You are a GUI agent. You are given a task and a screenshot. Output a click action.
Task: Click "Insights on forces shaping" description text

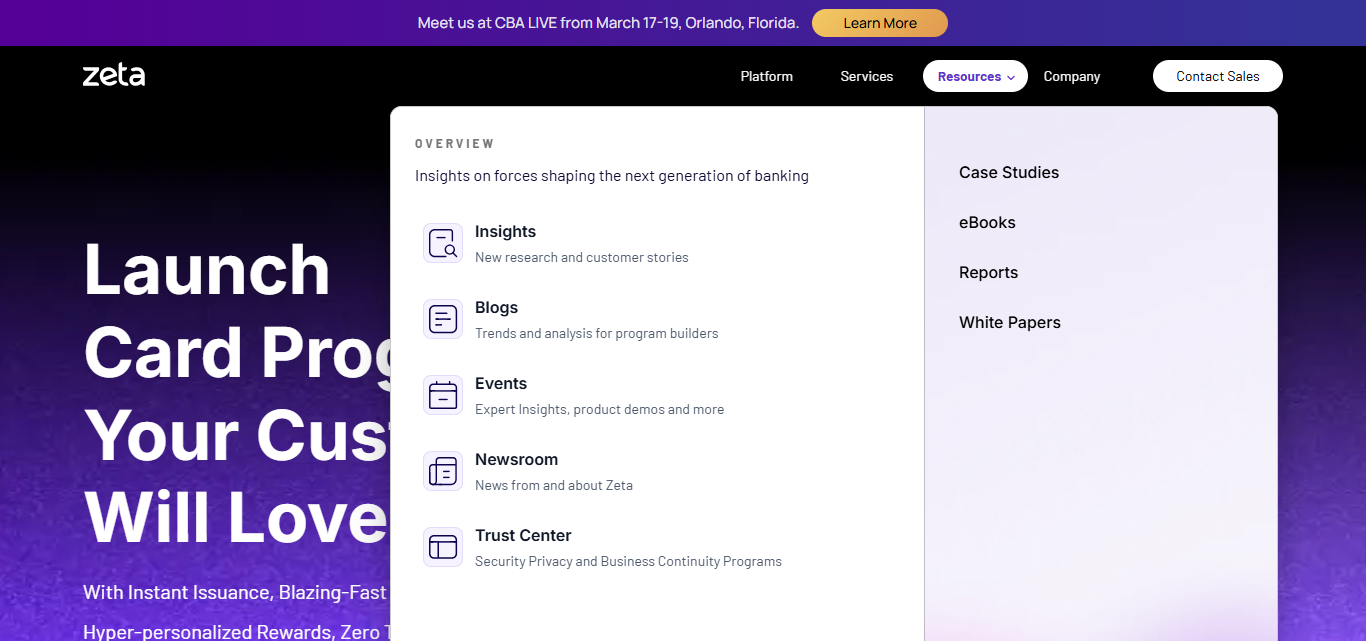(612, 176)
